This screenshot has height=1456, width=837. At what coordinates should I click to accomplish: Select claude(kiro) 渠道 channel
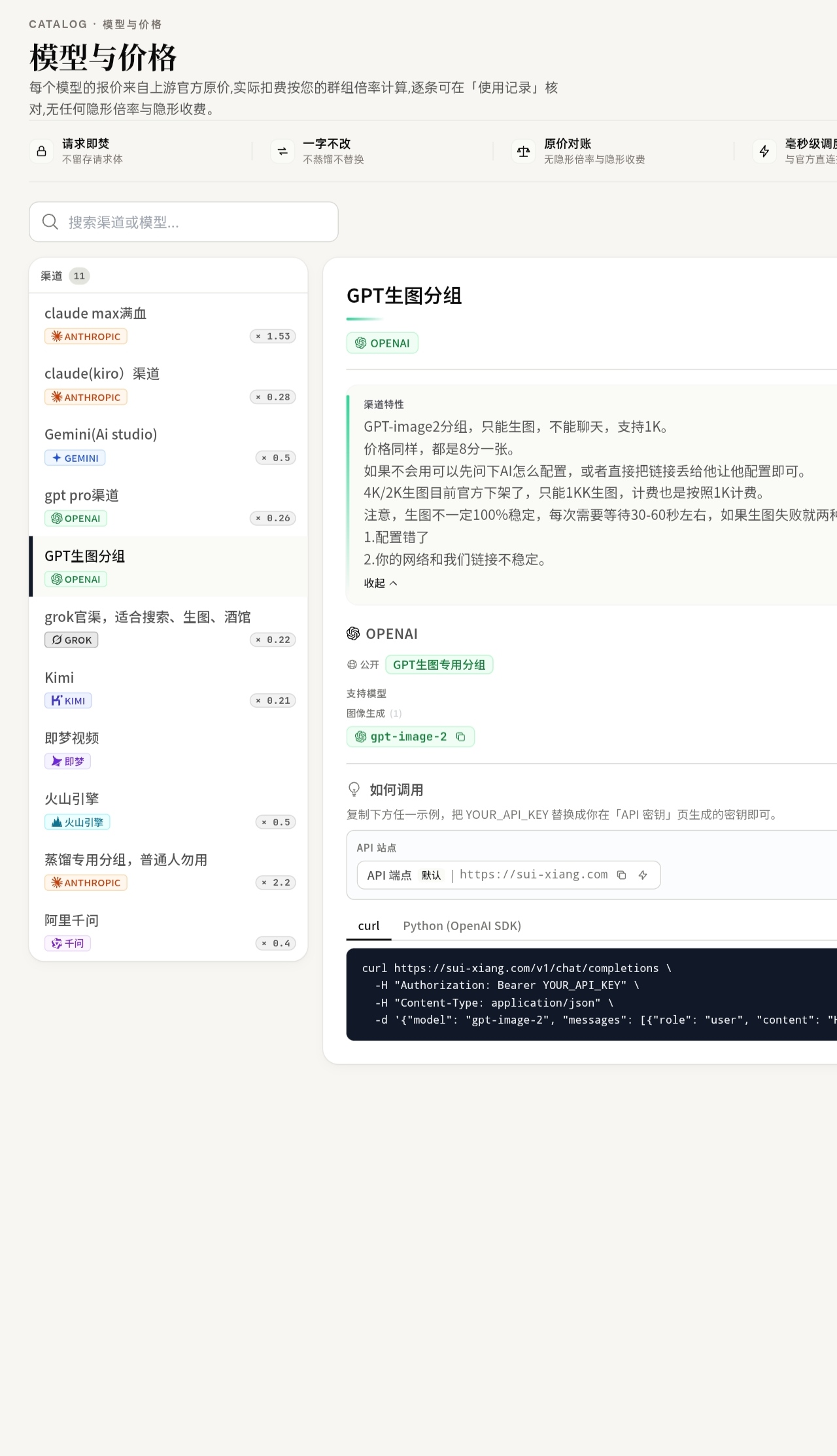coord(169,385)
